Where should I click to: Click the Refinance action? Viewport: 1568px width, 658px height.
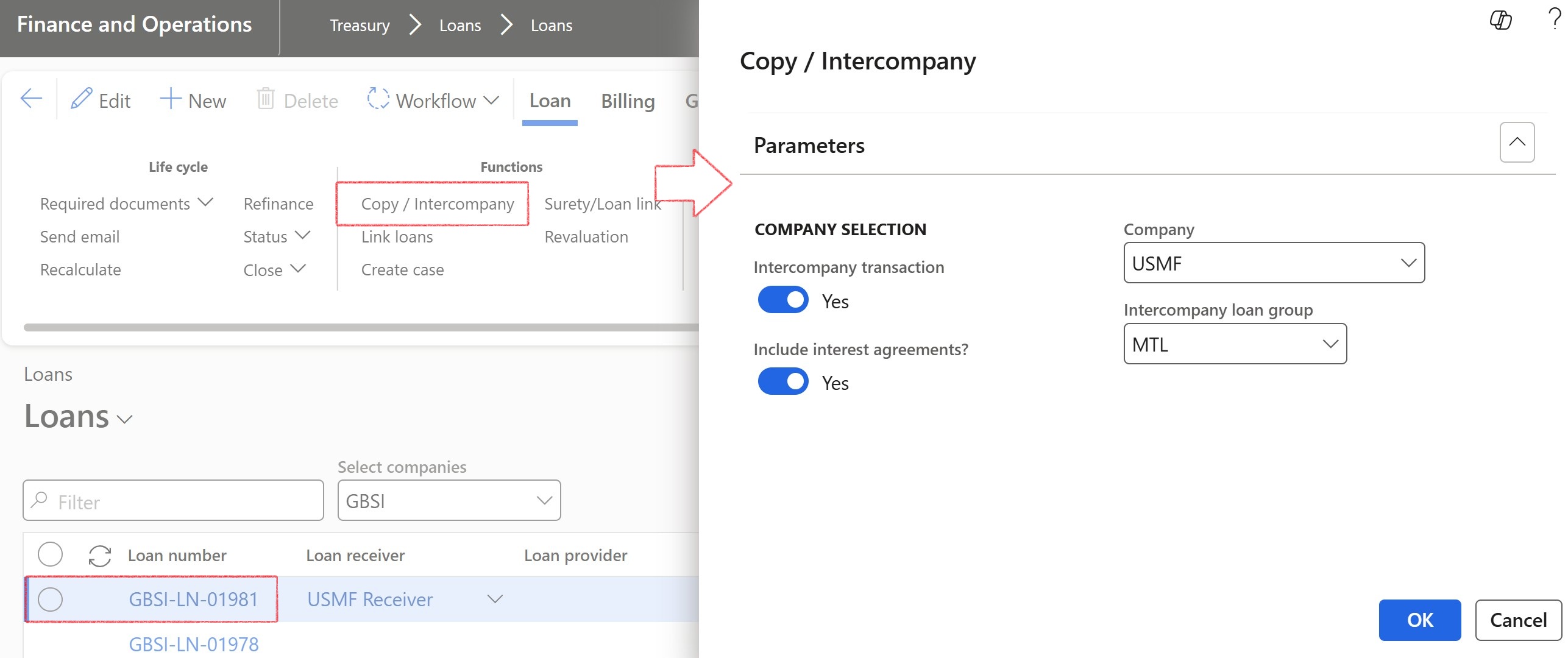point(278,203)
